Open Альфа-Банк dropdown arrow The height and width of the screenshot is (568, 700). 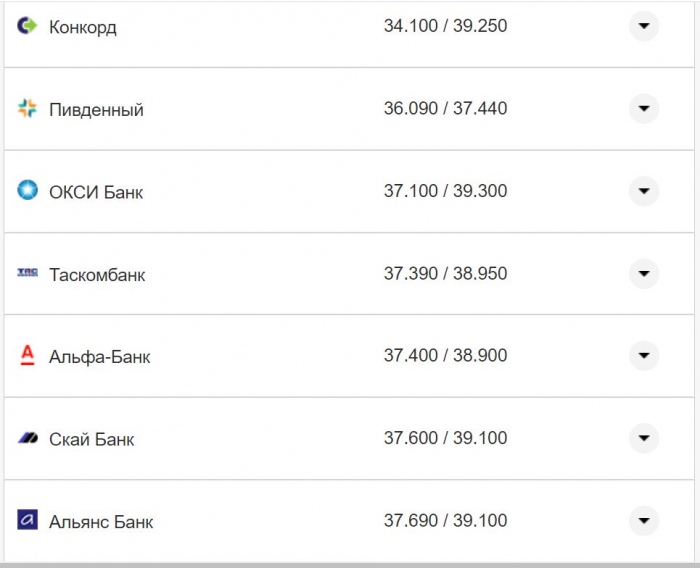click(644, 355)
